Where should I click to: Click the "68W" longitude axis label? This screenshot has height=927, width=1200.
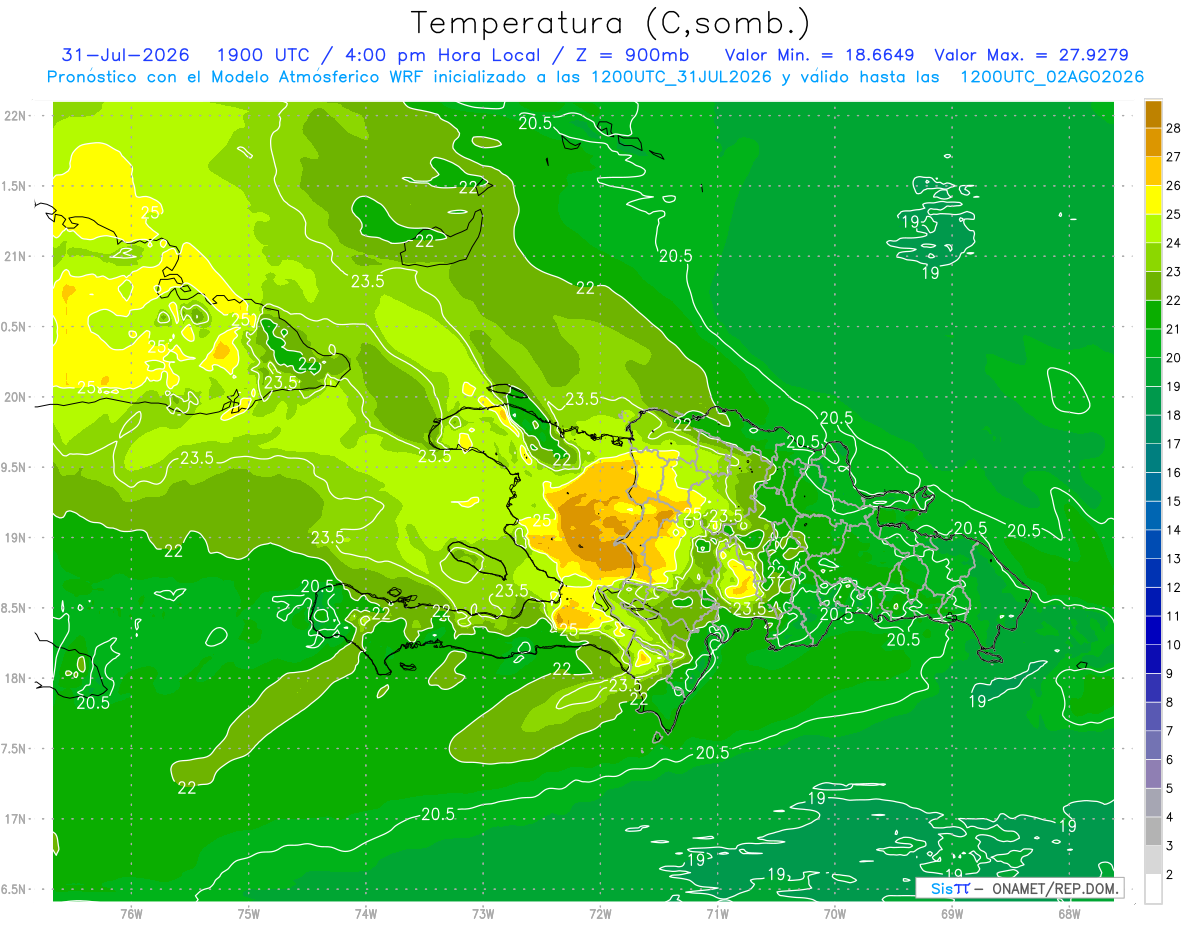point(1069,914)
